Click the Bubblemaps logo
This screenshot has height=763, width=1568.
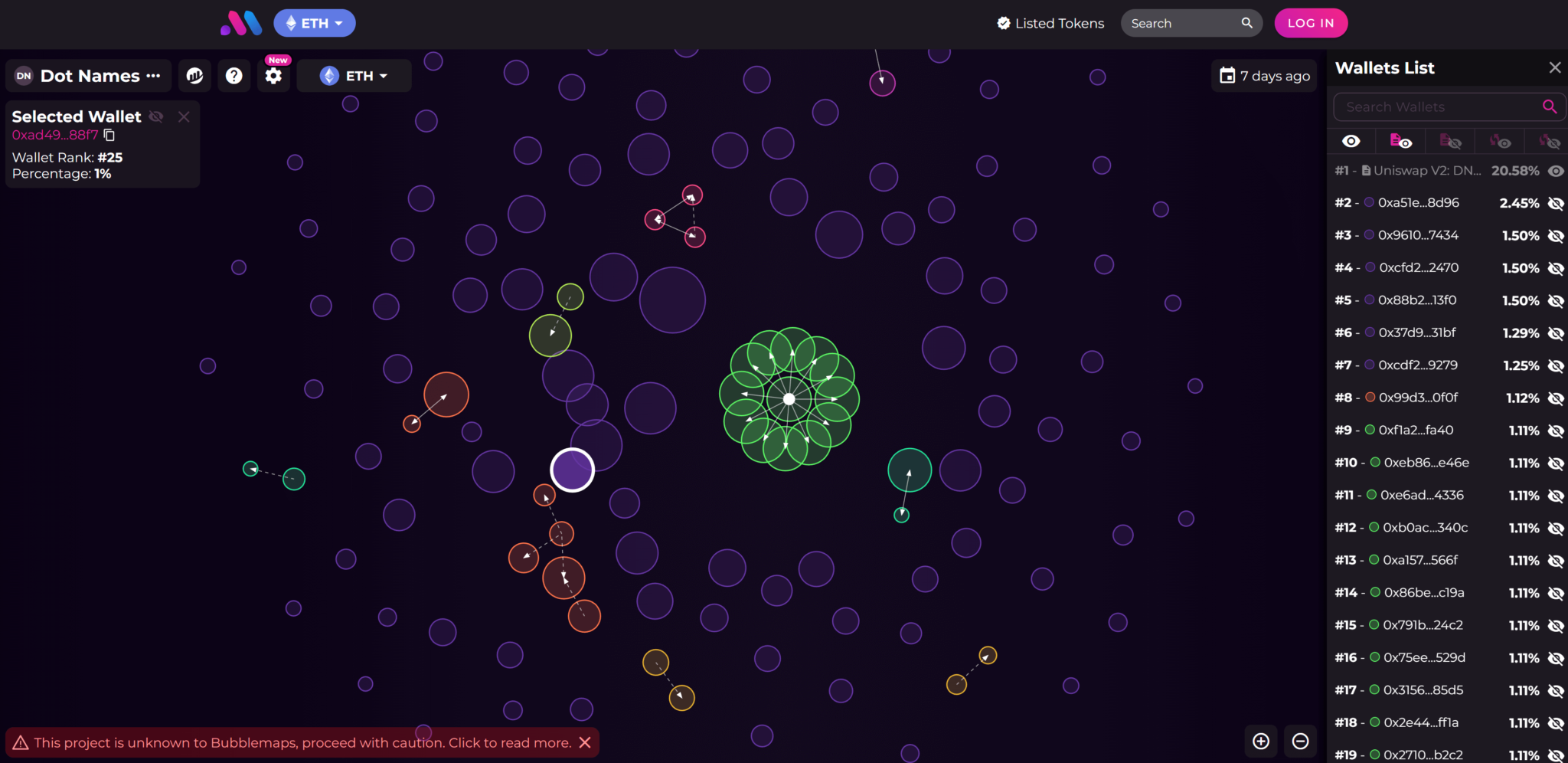click(x=241, y=23)
